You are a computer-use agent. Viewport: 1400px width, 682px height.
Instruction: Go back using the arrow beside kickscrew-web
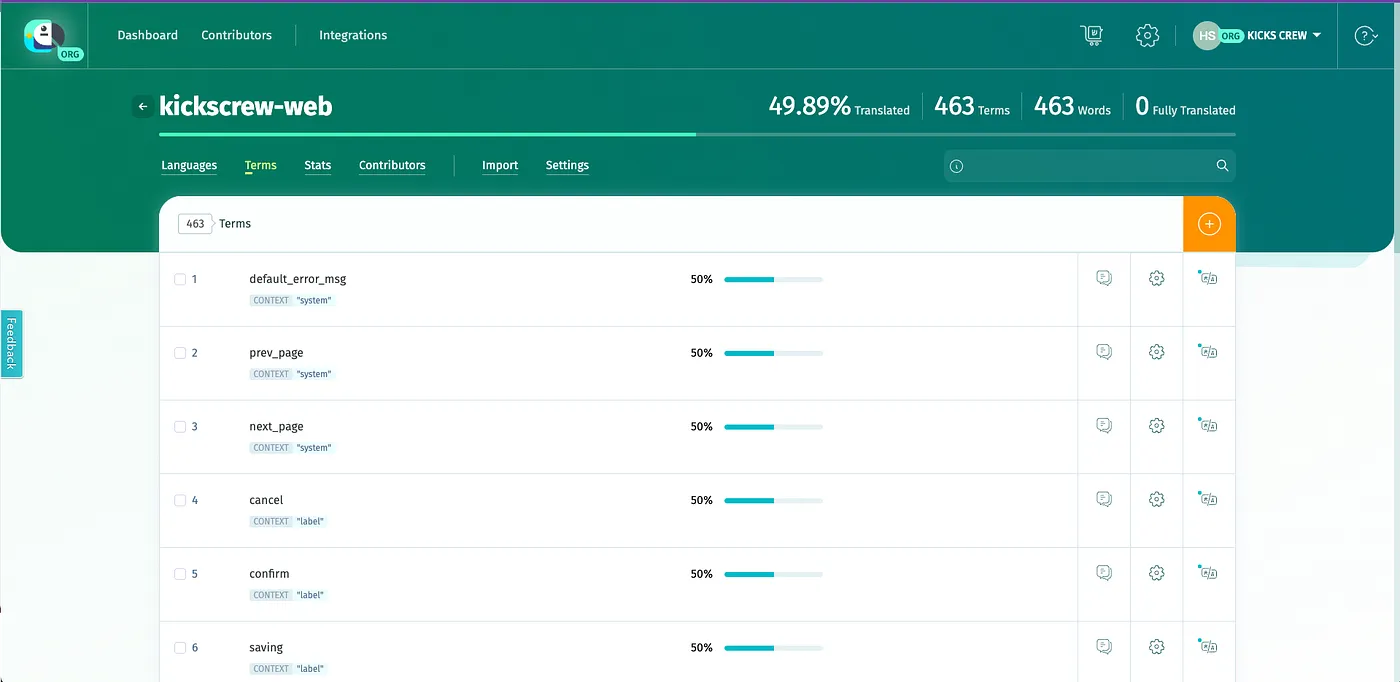pyautogui.click(x=143, y=106)
